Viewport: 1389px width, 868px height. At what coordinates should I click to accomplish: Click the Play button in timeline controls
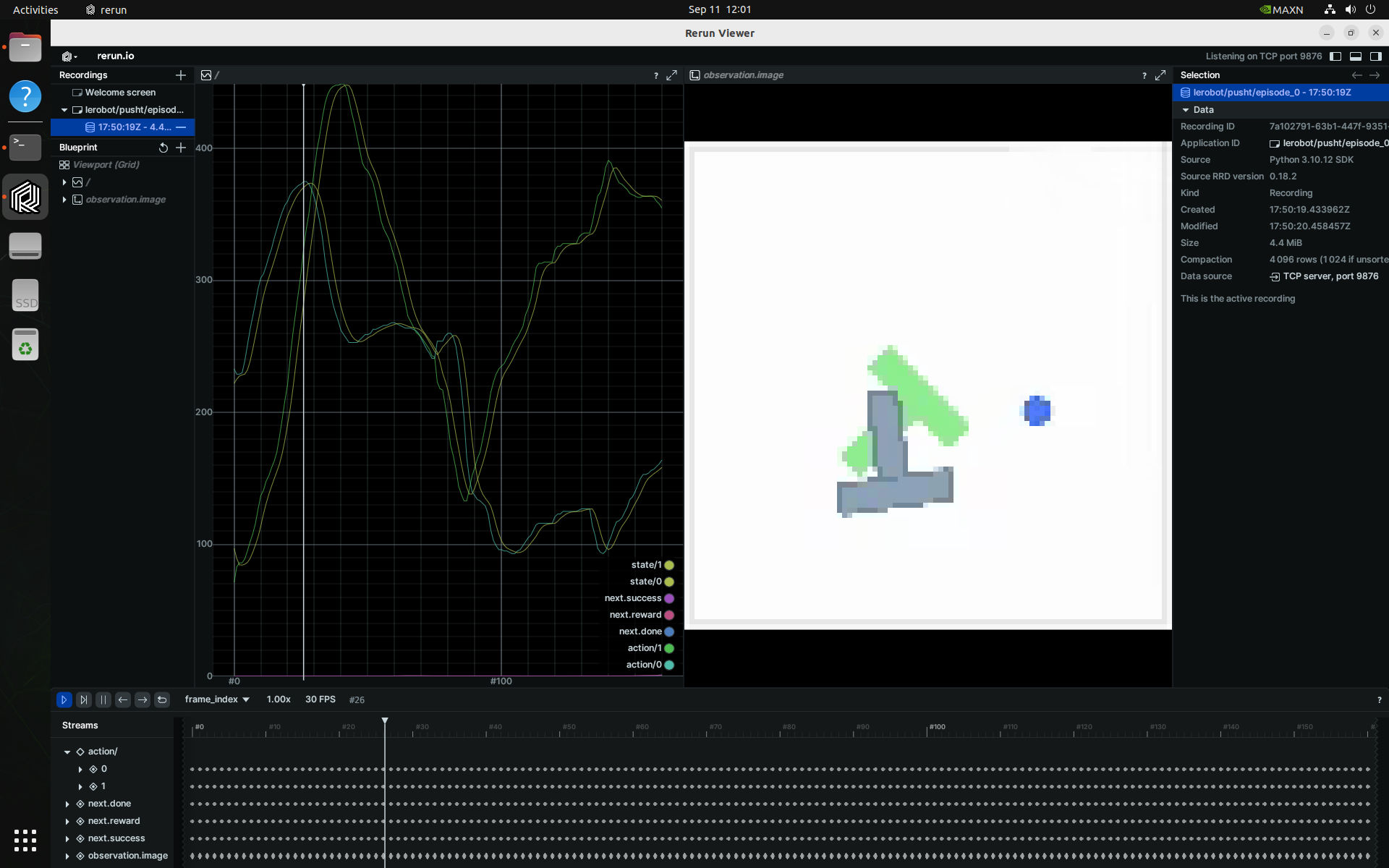coord(64,699)
